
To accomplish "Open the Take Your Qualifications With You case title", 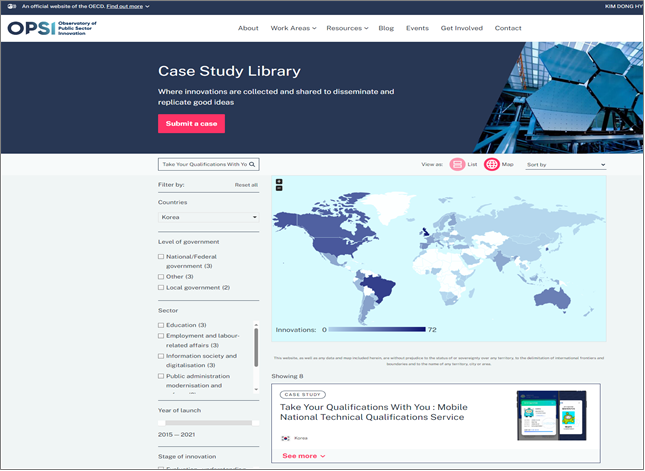I will 374,412.
